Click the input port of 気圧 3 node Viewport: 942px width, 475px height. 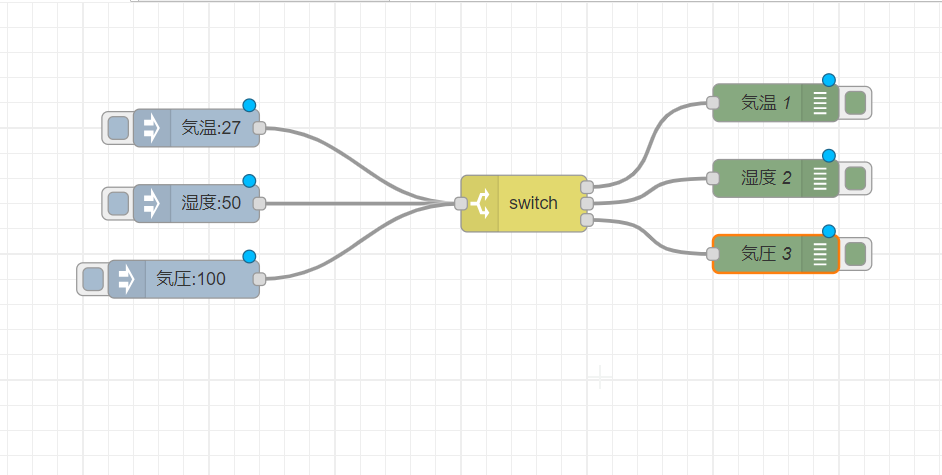click(712, 255)
